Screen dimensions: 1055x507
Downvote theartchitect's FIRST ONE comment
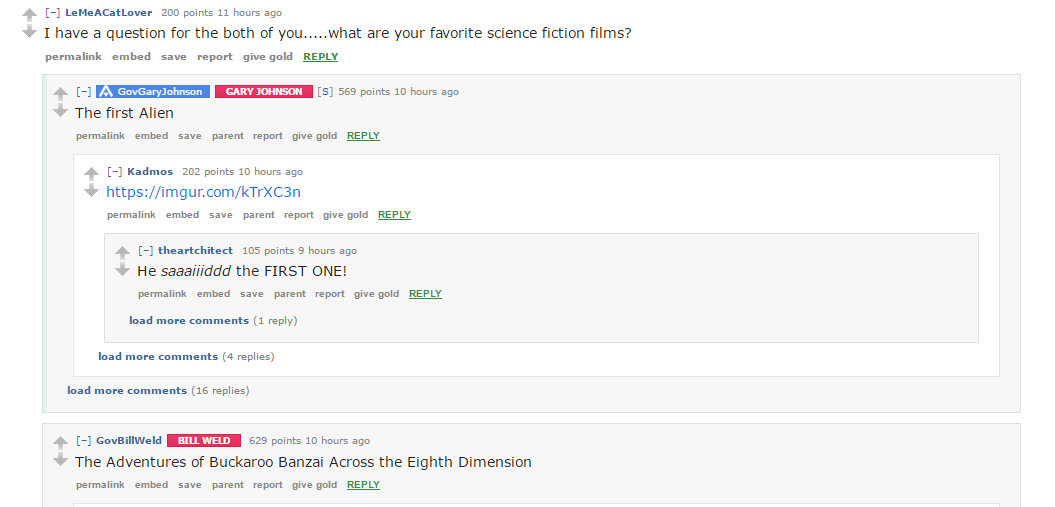[122, 269]
